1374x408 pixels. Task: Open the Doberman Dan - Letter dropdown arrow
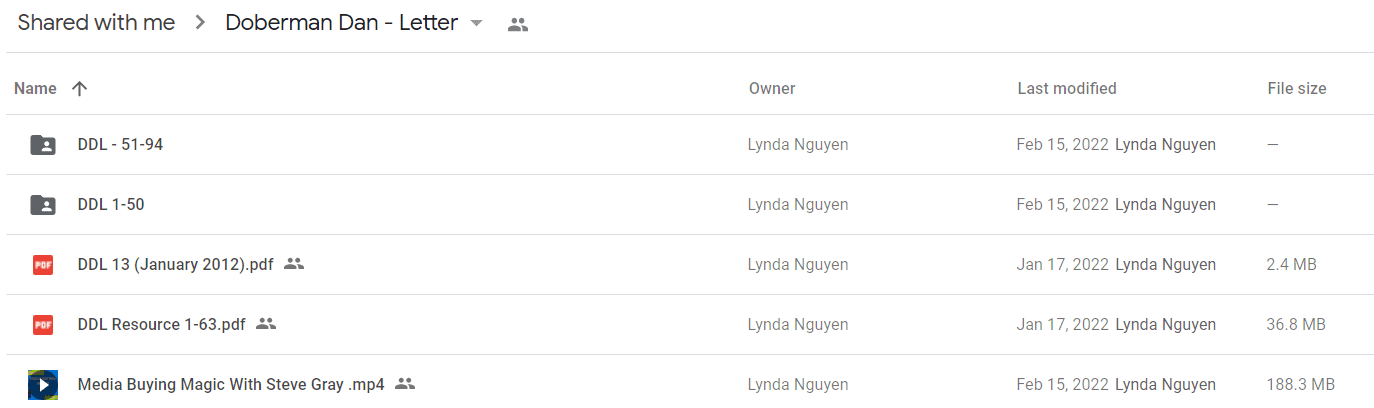click(476, 24)
